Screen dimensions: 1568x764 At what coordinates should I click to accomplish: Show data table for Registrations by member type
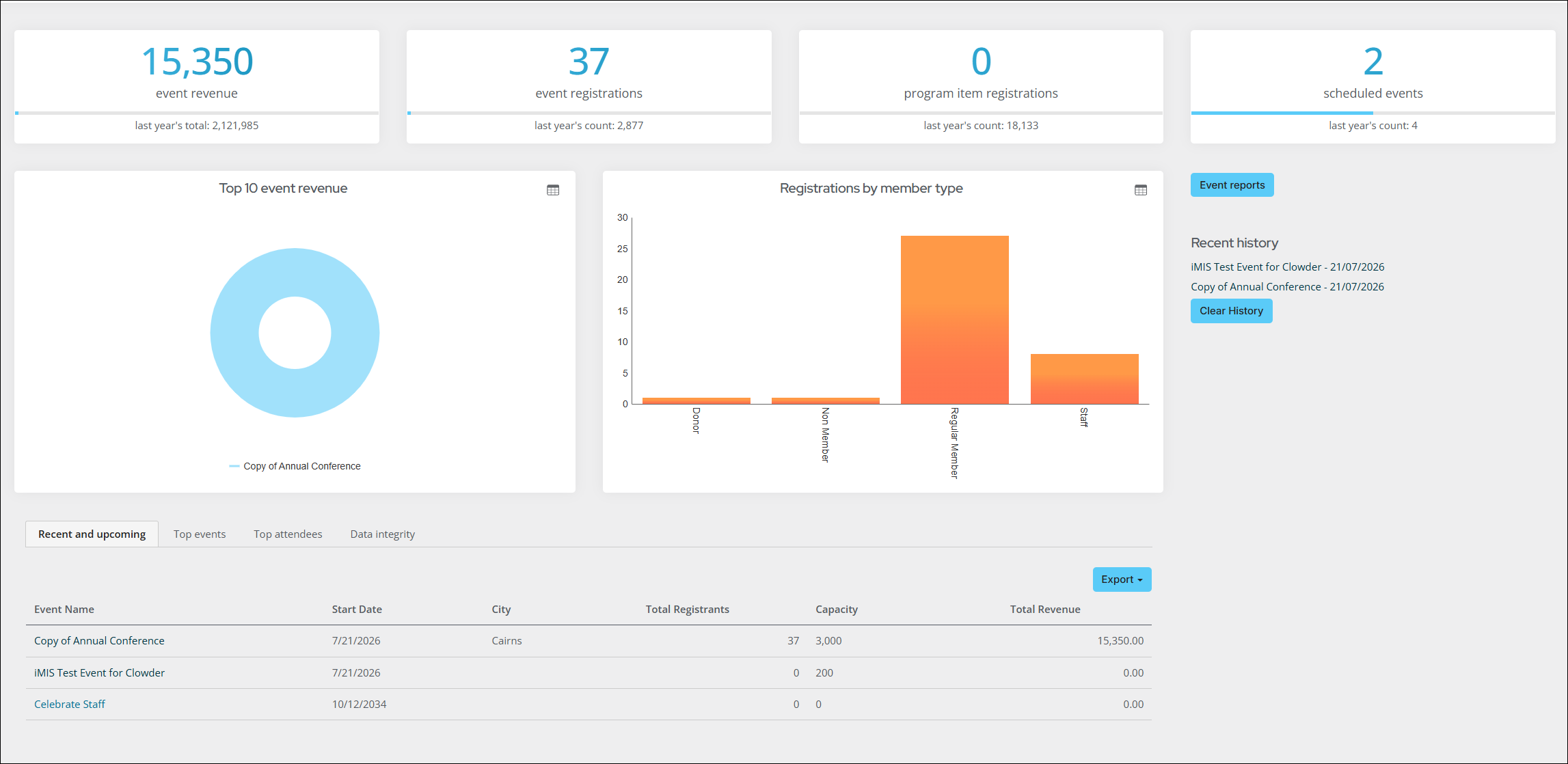(1141, 190)
